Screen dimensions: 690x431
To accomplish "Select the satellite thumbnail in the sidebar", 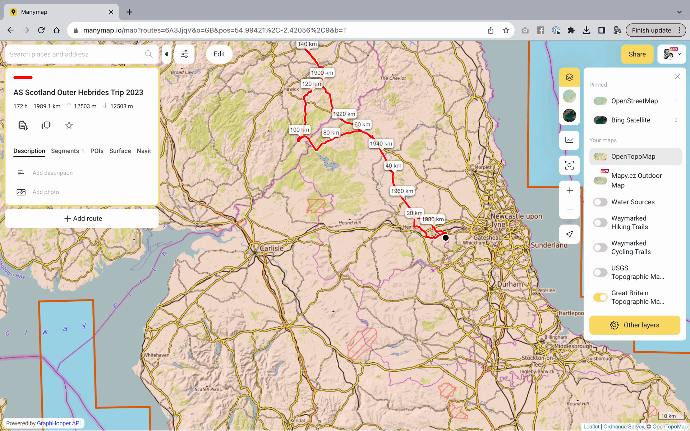I will (x=569, y=115).
